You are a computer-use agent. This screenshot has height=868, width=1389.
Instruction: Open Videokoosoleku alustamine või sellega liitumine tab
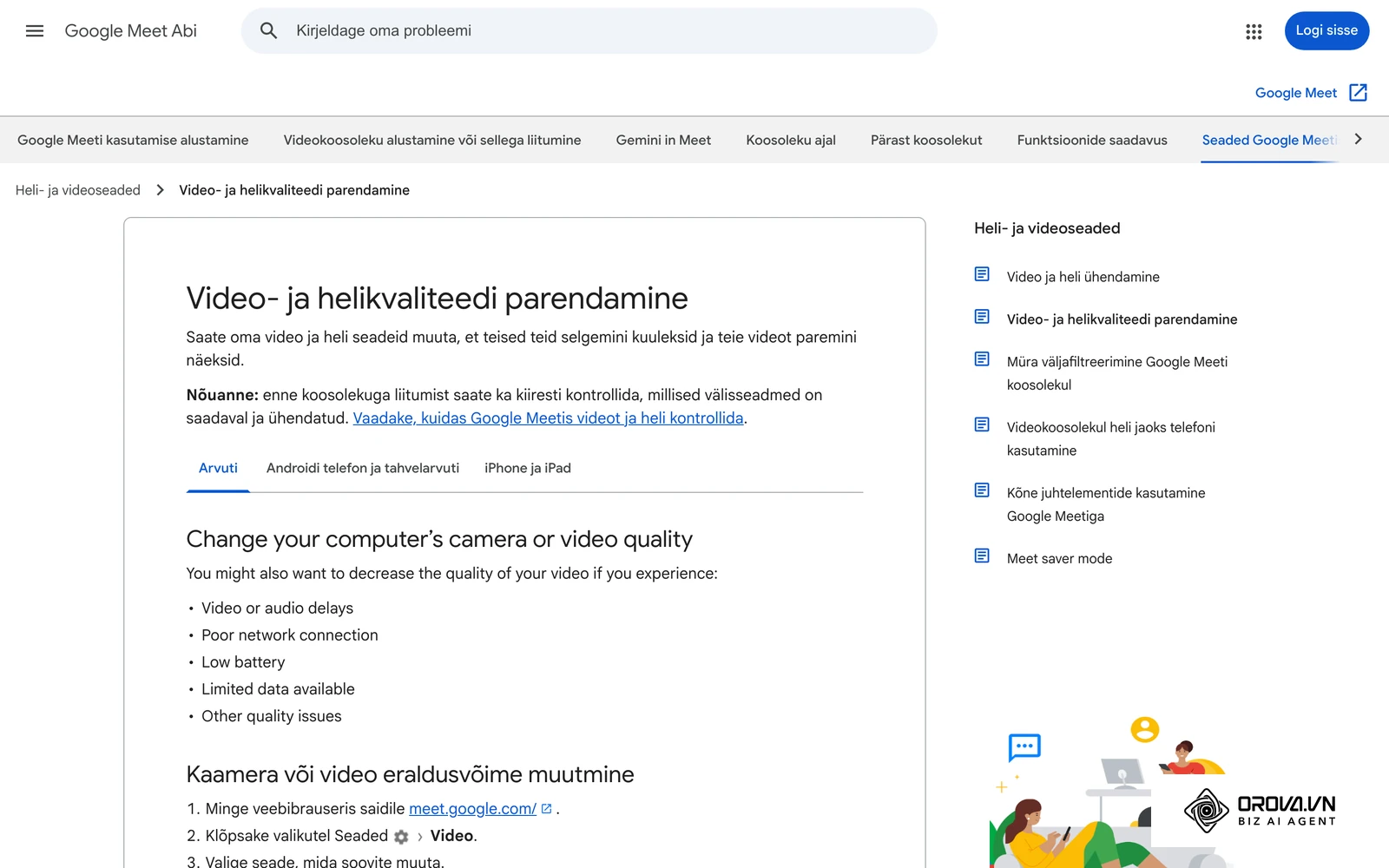(432, 140)
